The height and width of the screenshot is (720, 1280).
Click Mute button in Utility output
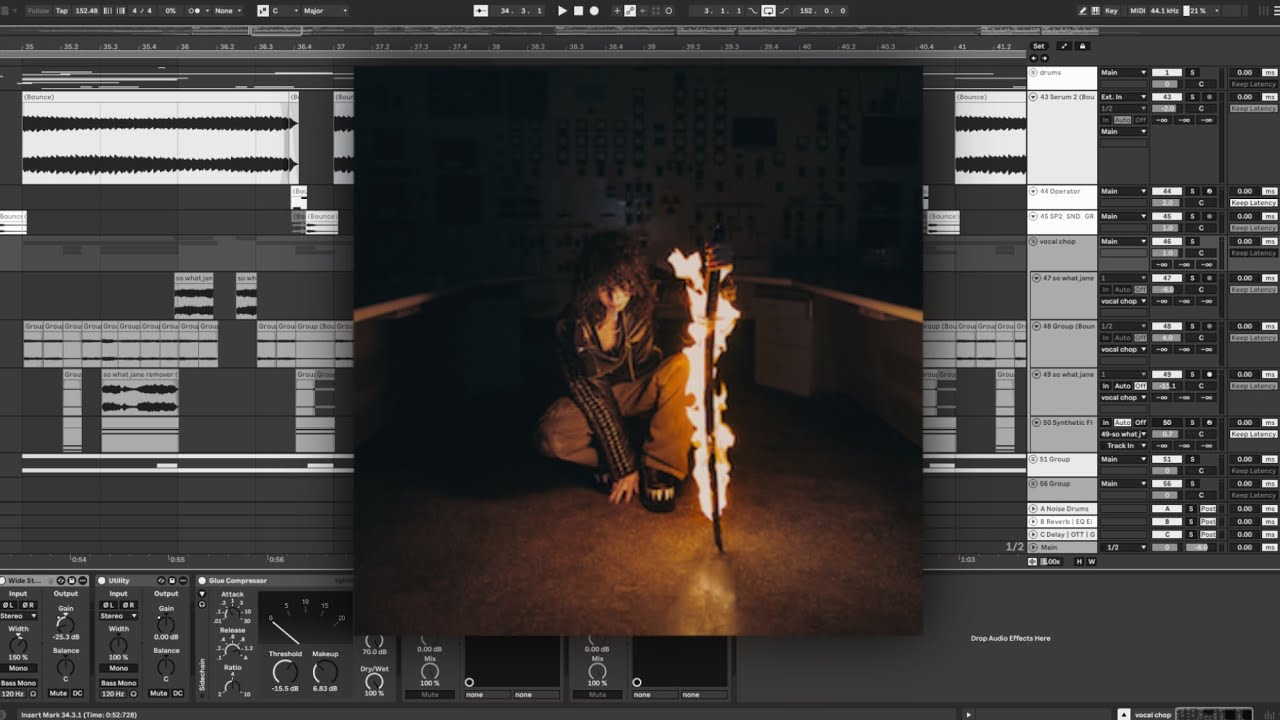click(x=158, y=693)
